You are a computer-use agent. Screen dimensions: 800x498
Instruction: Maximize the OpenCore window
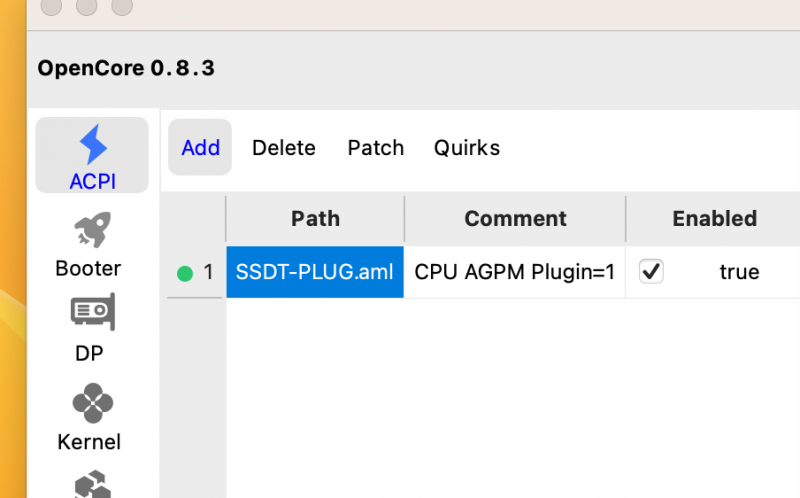pos(122,6)
